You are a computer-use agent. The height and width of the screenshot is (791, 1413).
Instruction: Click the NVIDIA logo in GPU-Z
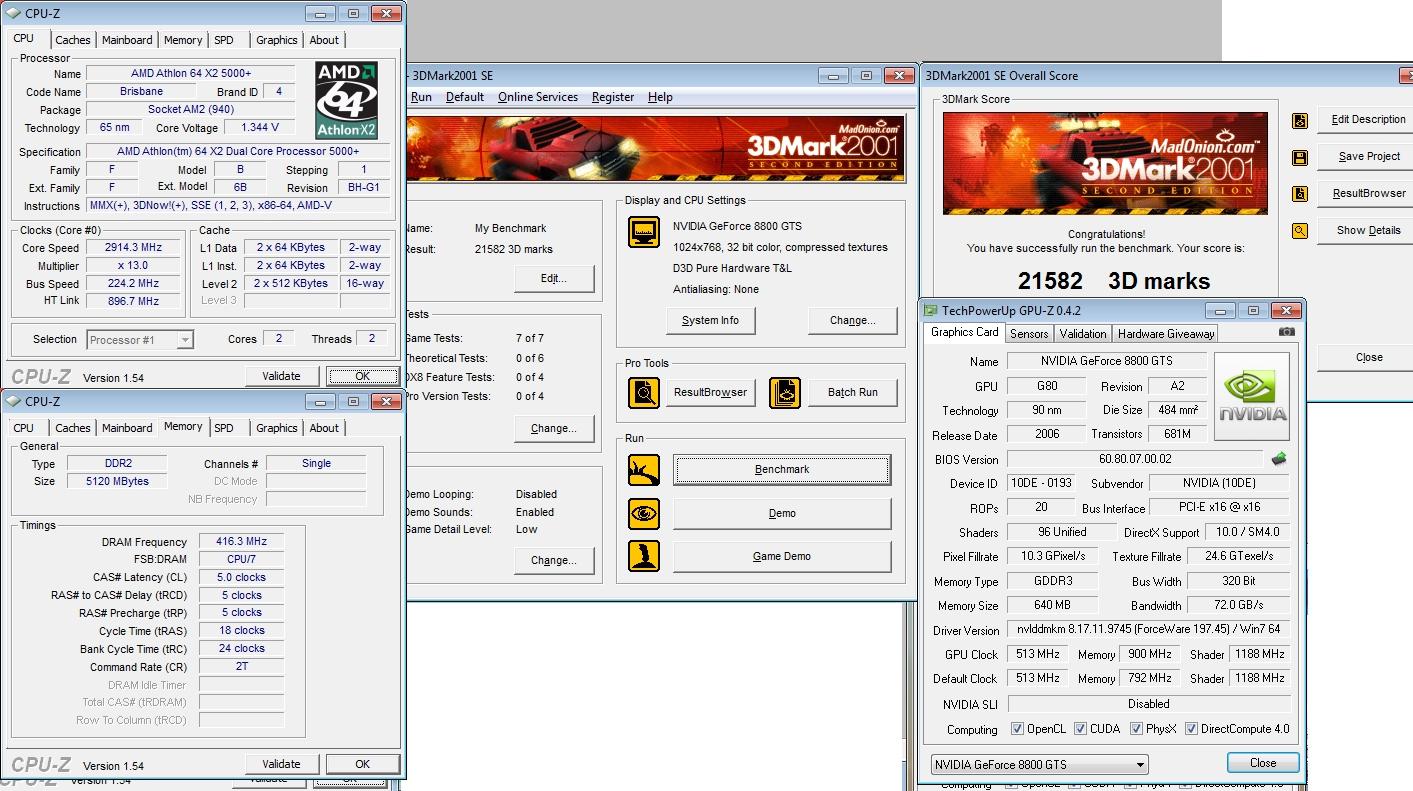[1250, 397]
